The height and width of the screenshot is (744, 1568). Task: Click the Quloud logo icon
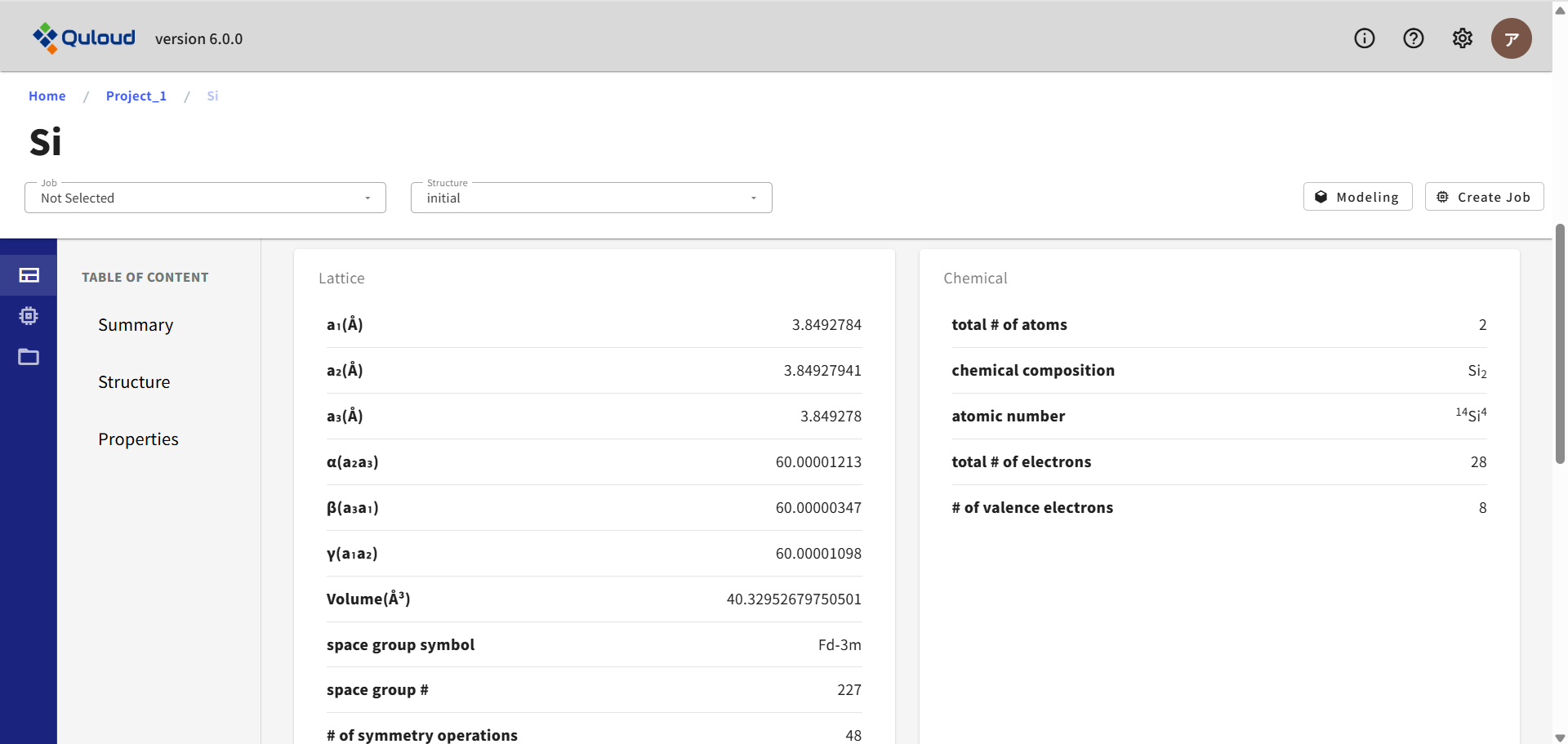tap(45, 38)
